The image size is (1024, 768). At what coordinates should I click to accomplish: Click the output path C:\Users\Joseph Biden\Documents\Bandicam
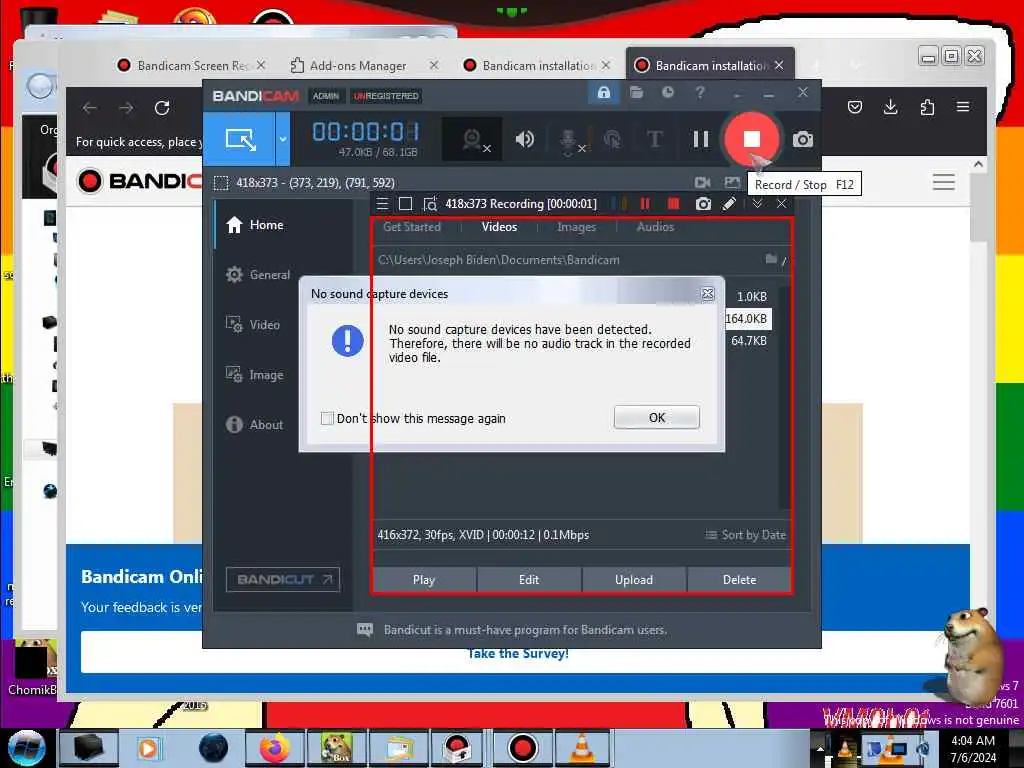499,260
